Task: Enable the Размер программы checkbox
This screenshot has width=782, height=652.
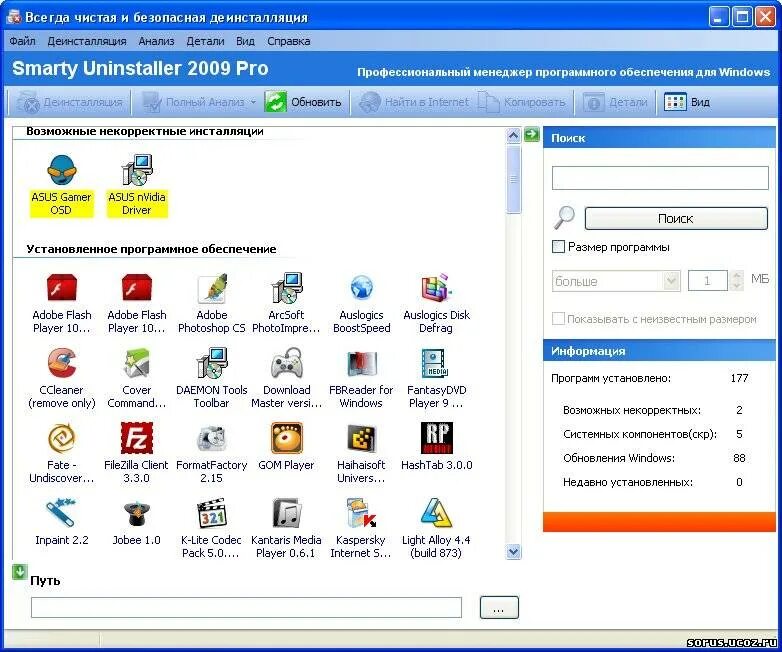Action: (559, 246)
